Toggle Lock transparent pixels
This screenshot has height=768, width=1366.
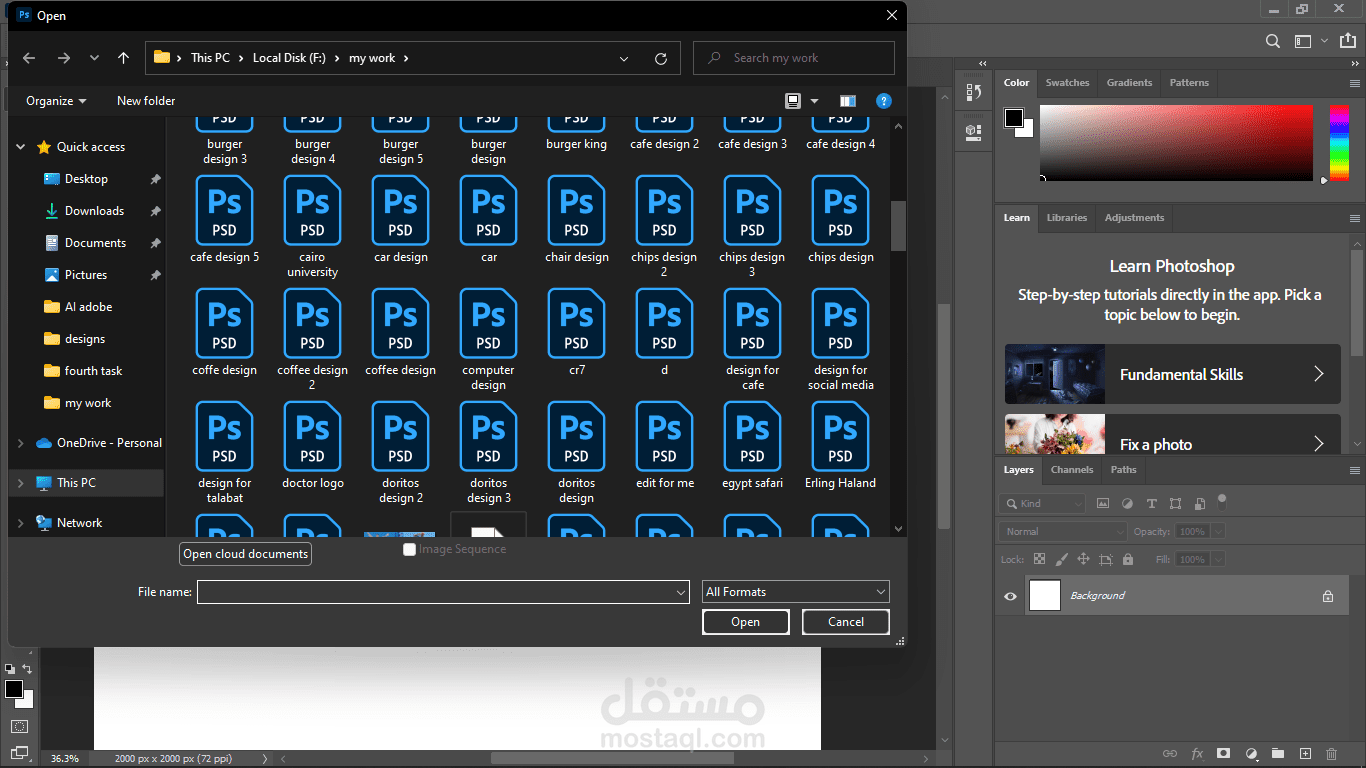pos(1040,560)
